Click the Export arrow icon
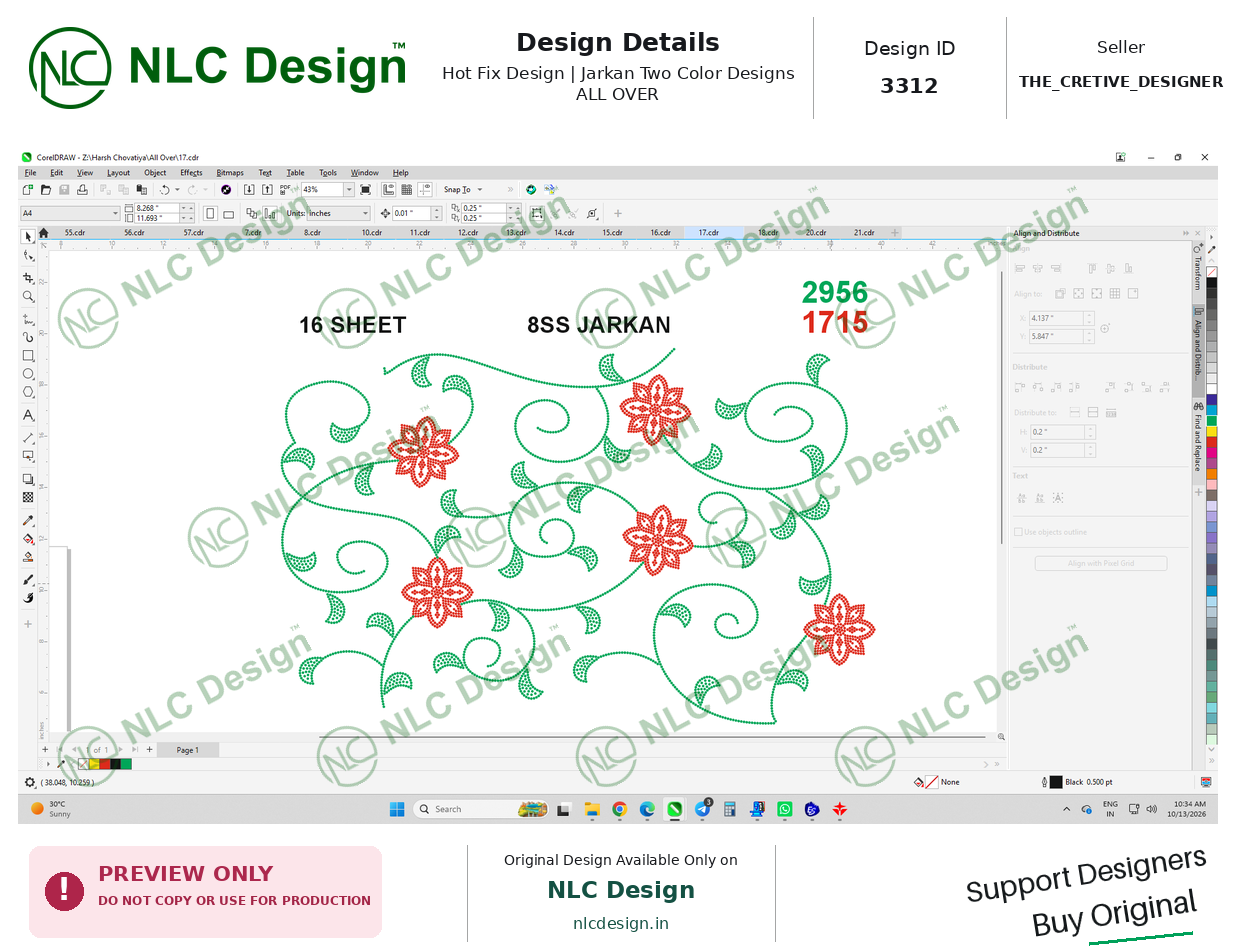Image resolution: width=1236 pixels, height=952 pixels. point(267,189)
